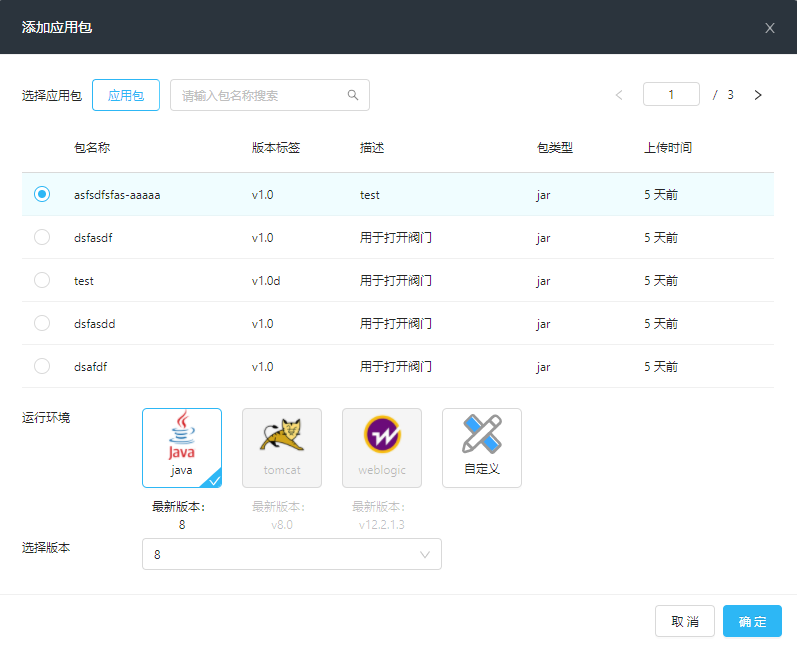797x645 pixels.
Task: Click the description cell 'test'
Action: [x=370, y=195]
